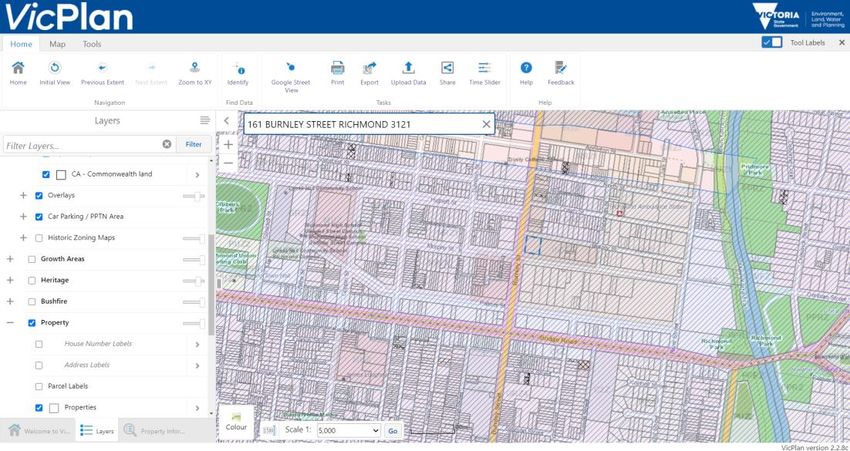Open the Layers panel menu icon
The width and height of the screenshot is (850, 451).
tap(204, 120)
